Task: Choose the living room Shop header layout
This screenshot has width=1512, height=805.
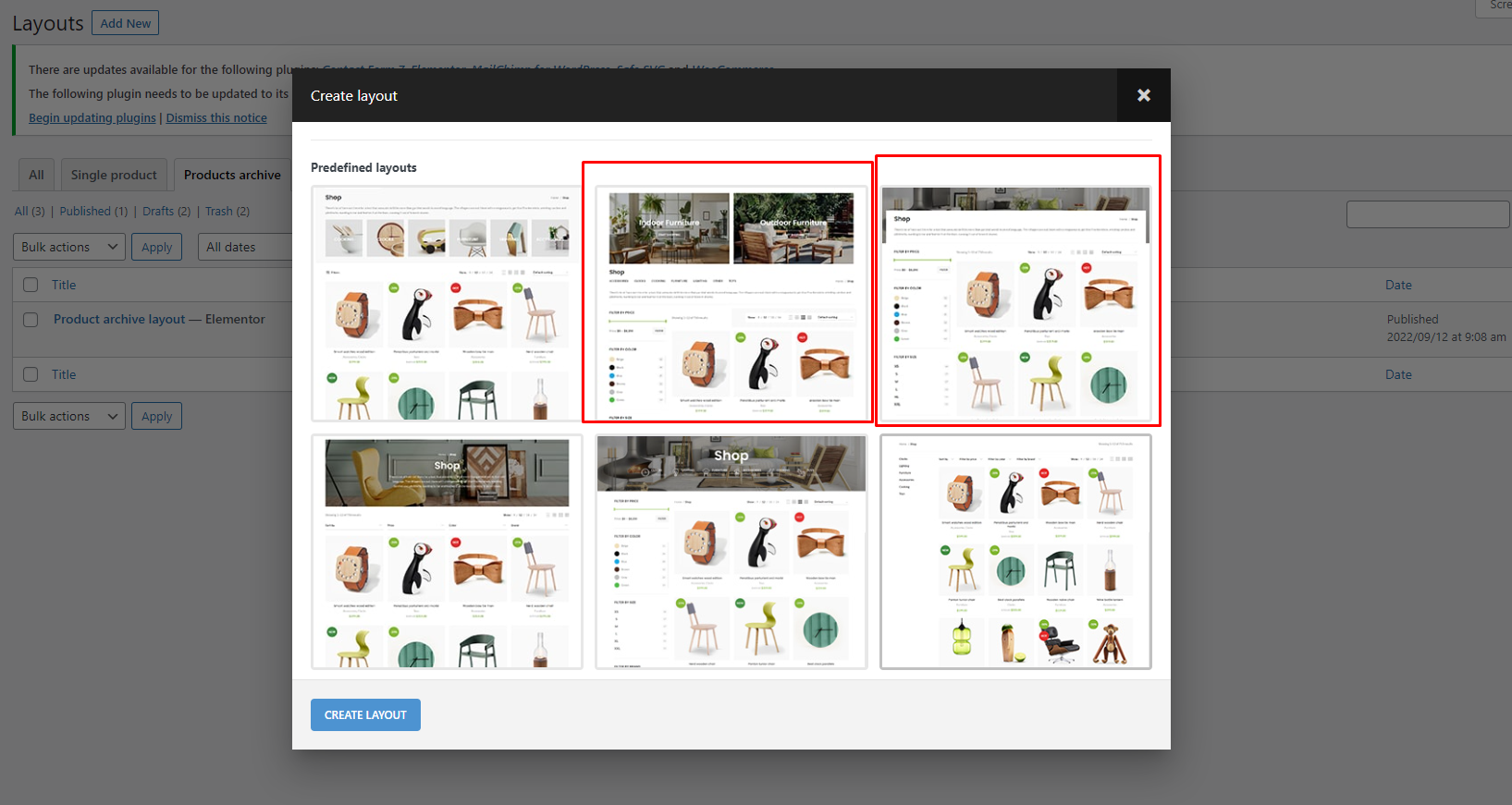Action: [x=731, y=552]
